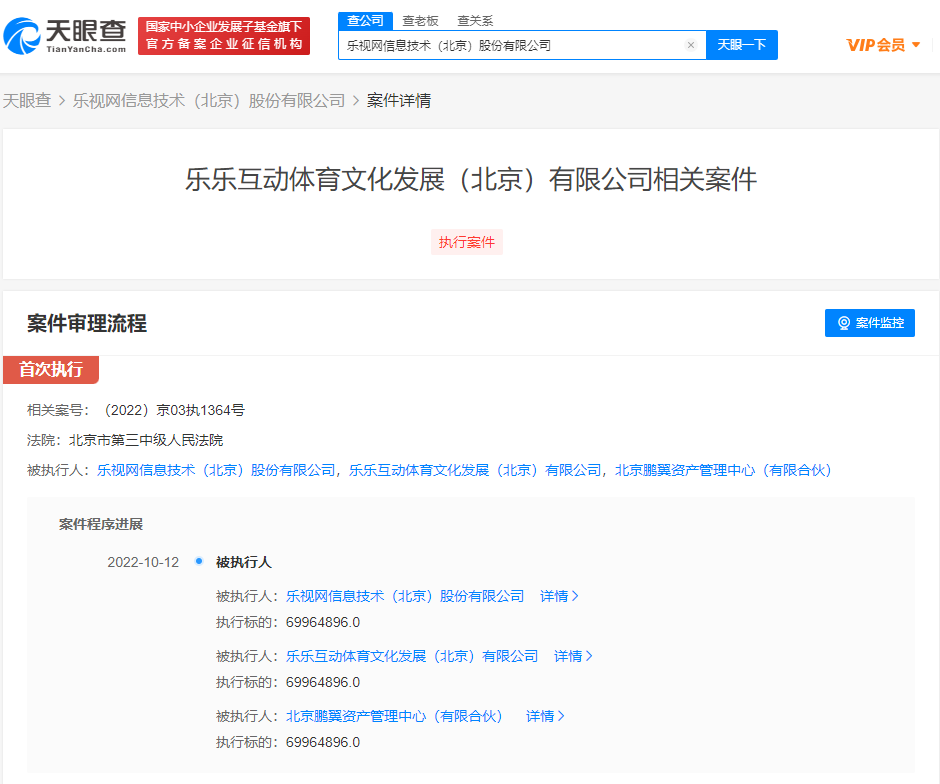Clear the search box with the X icon
940x784 pixels.
691,45
